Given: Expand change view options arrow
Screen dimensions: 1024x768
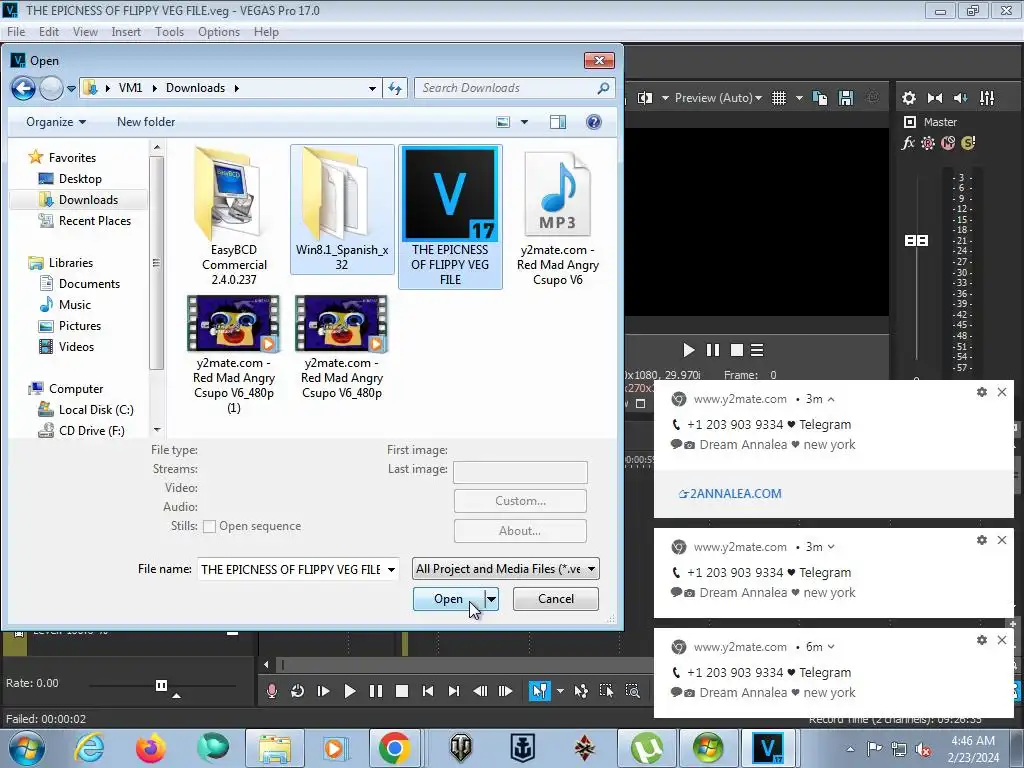Looking at the screenshot, I should tap(524, 122).
